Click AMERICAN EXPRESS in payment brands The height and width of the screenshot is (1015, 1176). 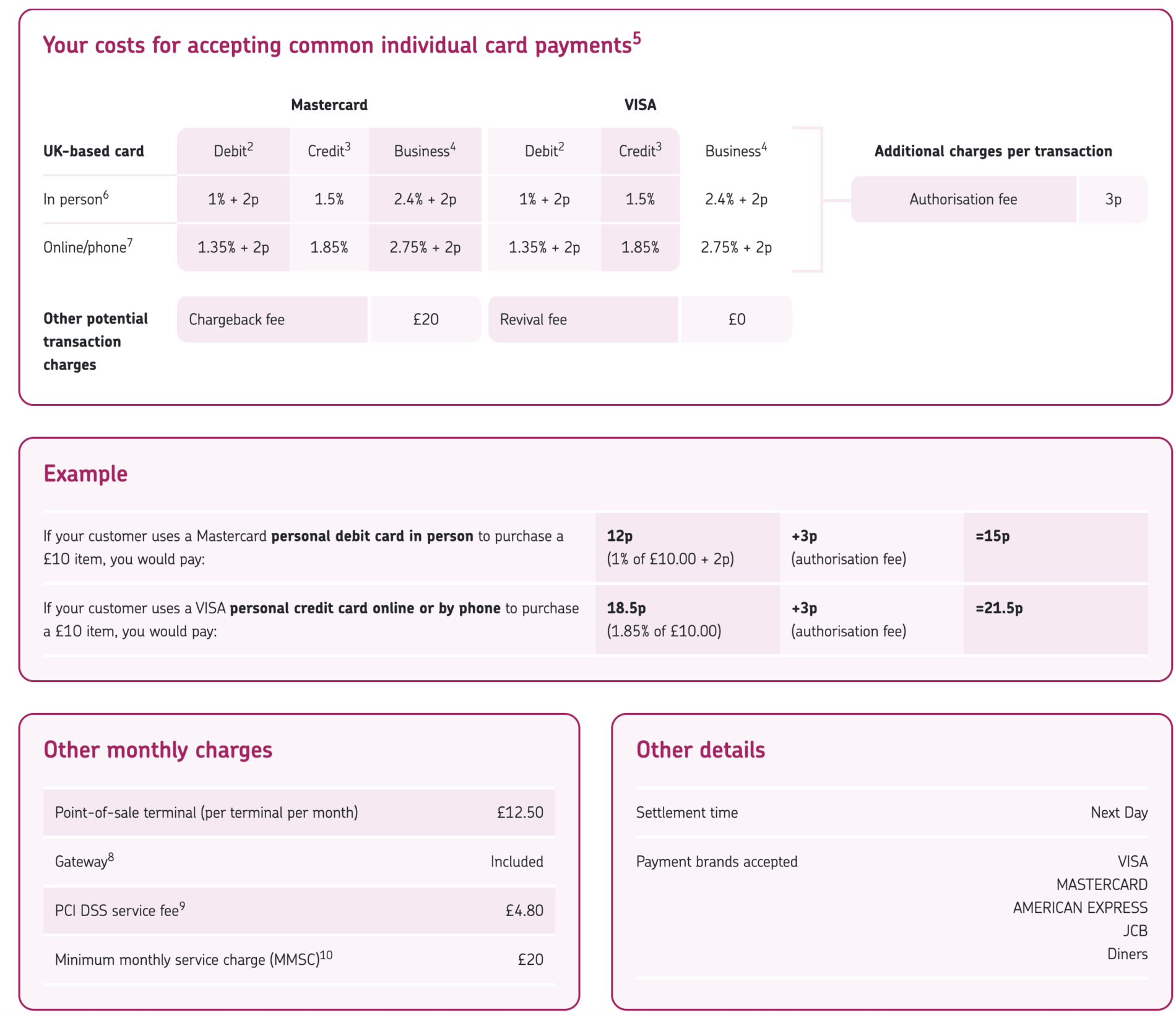click(1079, 908)
